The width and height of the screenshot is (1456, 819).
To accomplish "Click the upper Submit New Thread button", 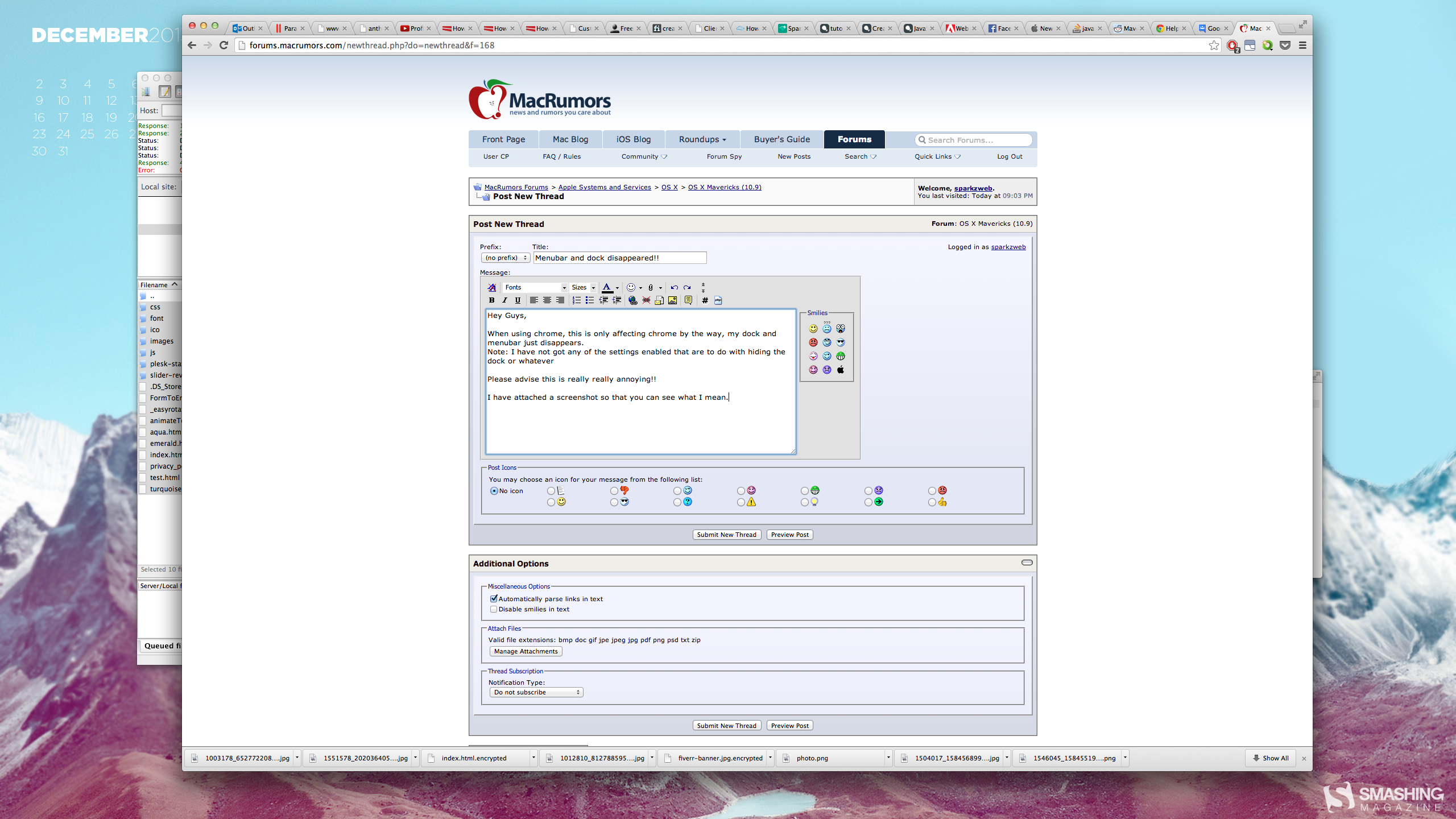I will [x=726, y=535].
